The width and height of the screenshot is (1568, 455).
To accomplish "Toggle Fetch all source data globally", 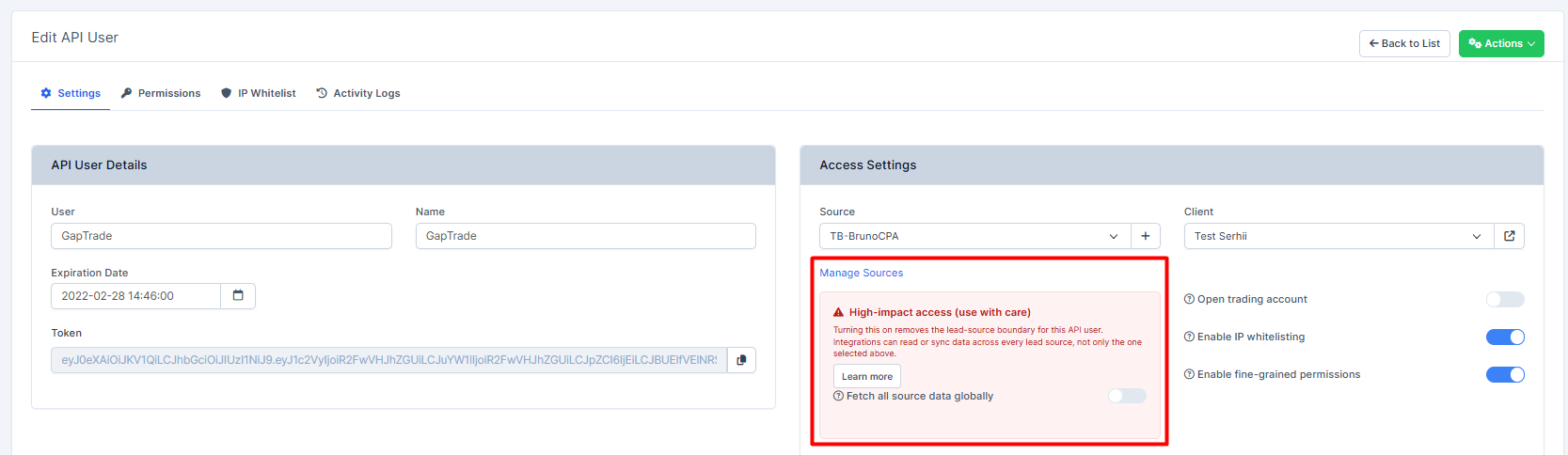I will point(1126,396).
